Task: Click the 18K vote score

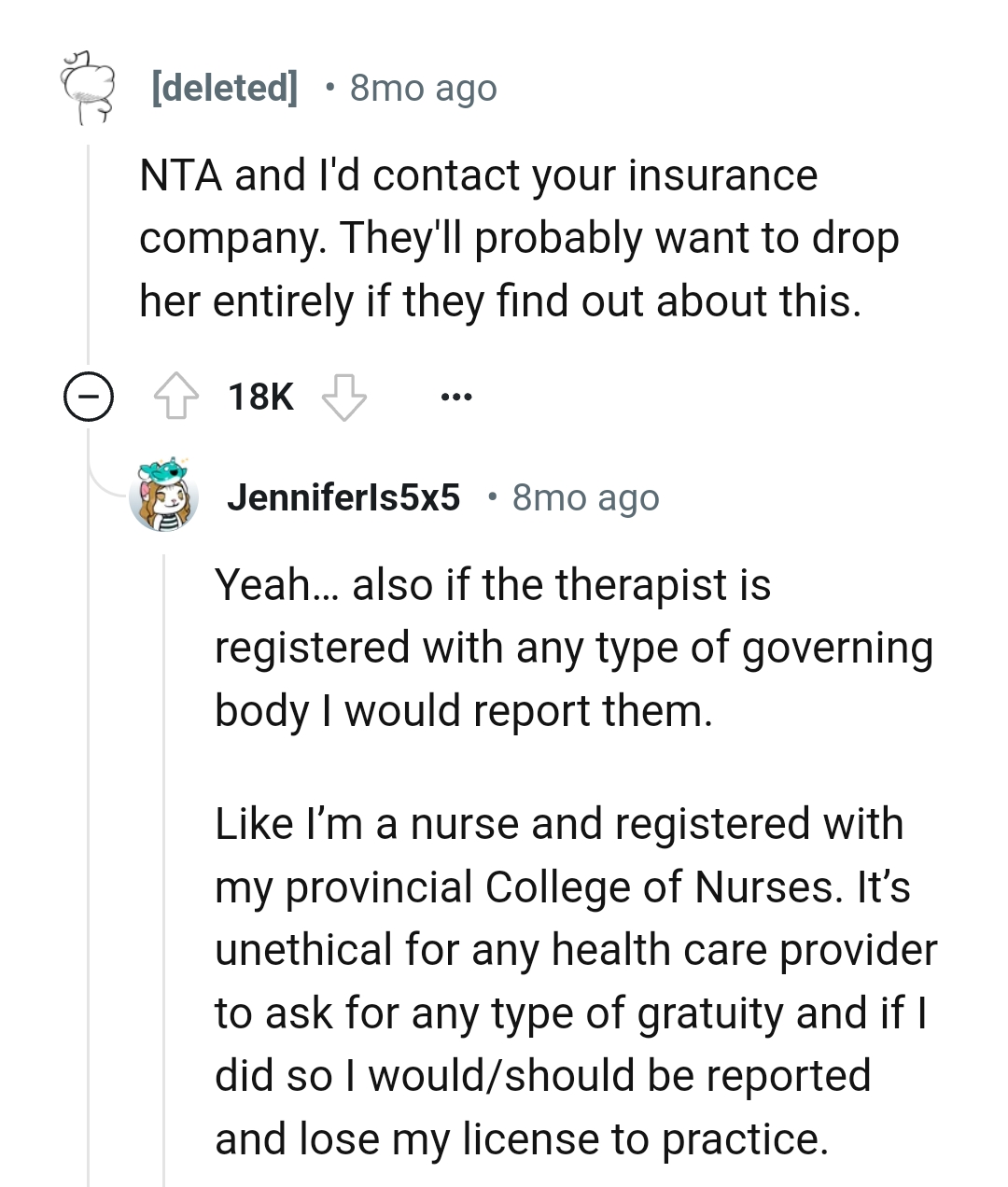Action: (x=260, y=398)
